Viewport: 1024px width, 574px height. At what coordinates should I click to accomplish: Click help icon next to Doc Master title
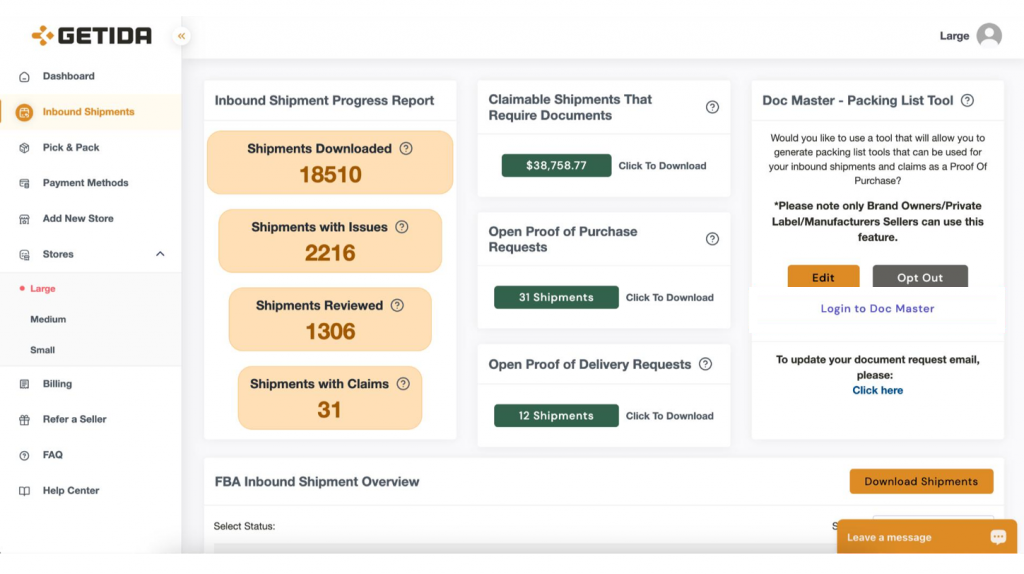click(967, 101)
